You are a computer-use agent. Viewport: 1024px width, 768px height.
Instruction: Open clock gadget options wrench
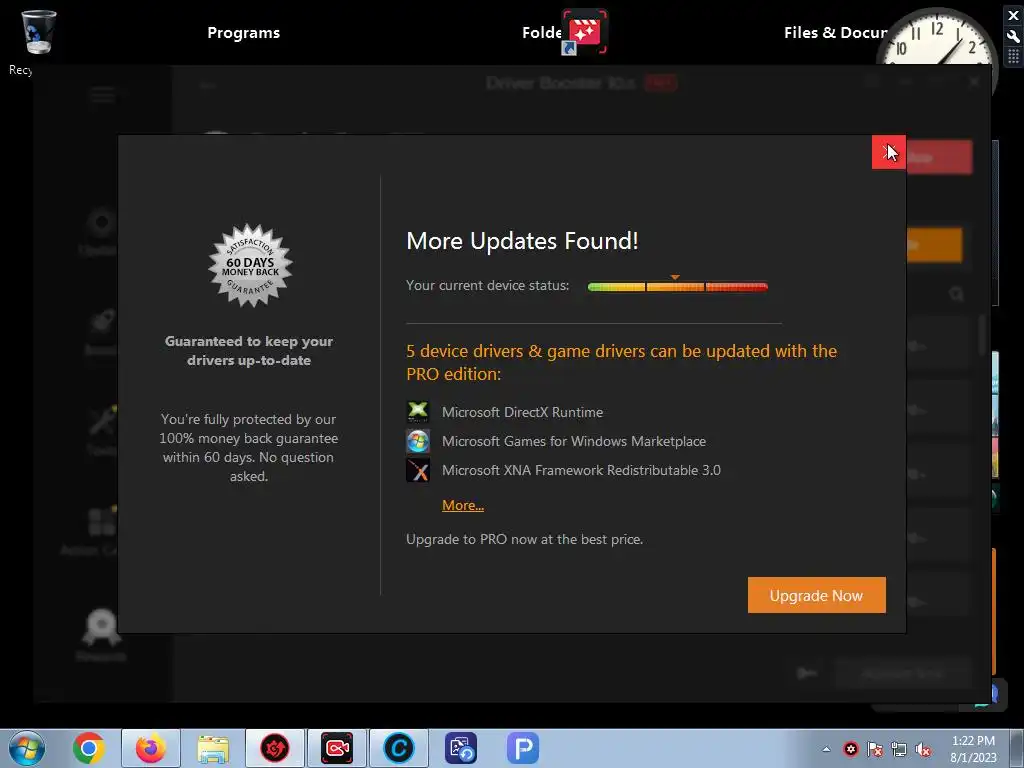(1014, 36)
